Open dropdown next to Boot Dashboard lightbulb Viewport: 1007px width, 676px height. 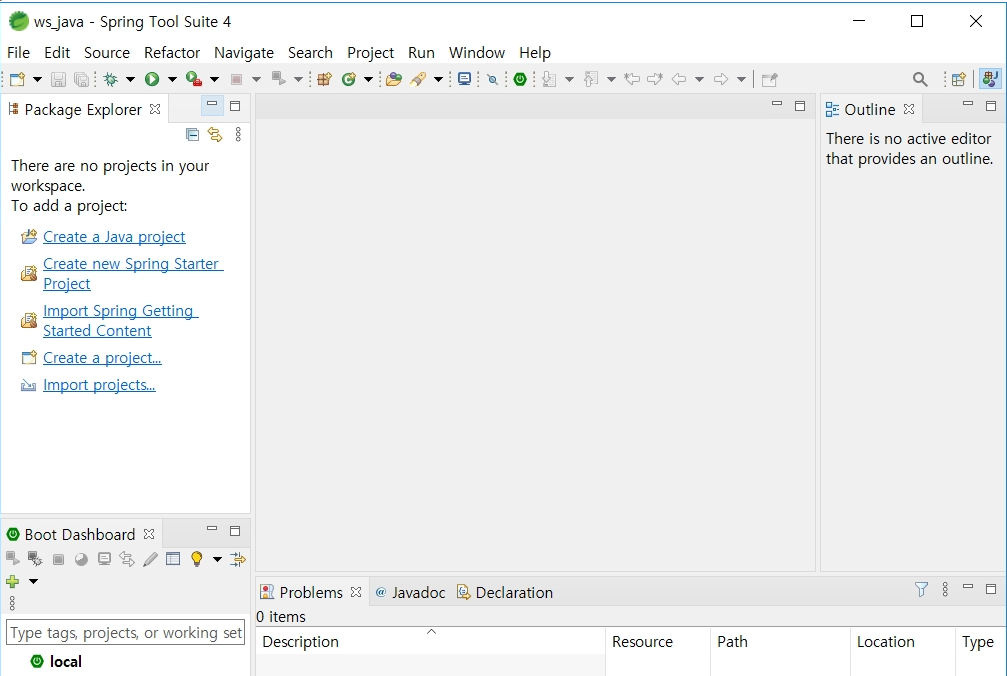click(x=217, y=559)
